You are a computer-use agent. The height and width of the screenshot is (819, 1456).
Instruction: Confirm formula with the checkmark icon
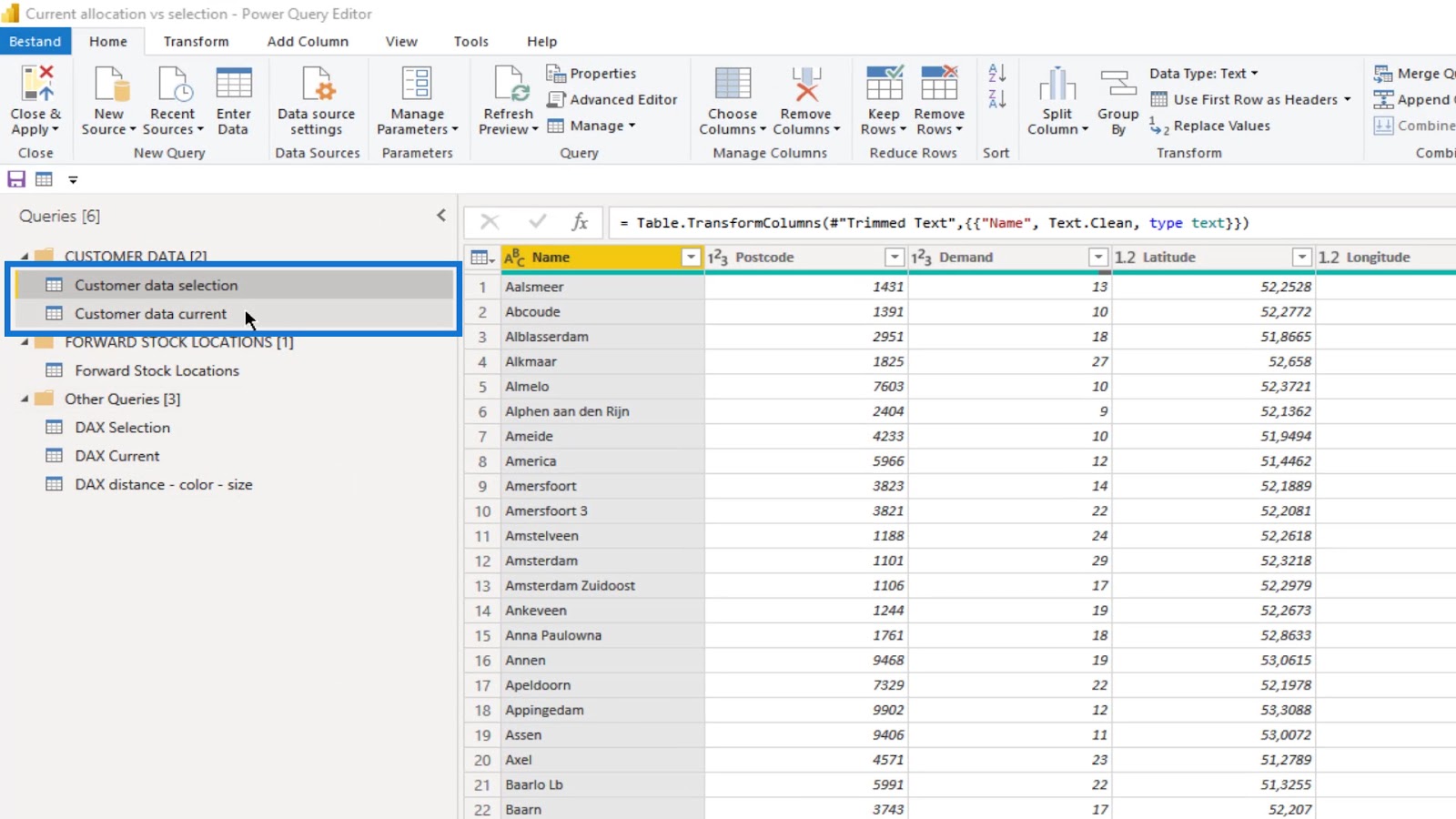click(x=537, y=222)
